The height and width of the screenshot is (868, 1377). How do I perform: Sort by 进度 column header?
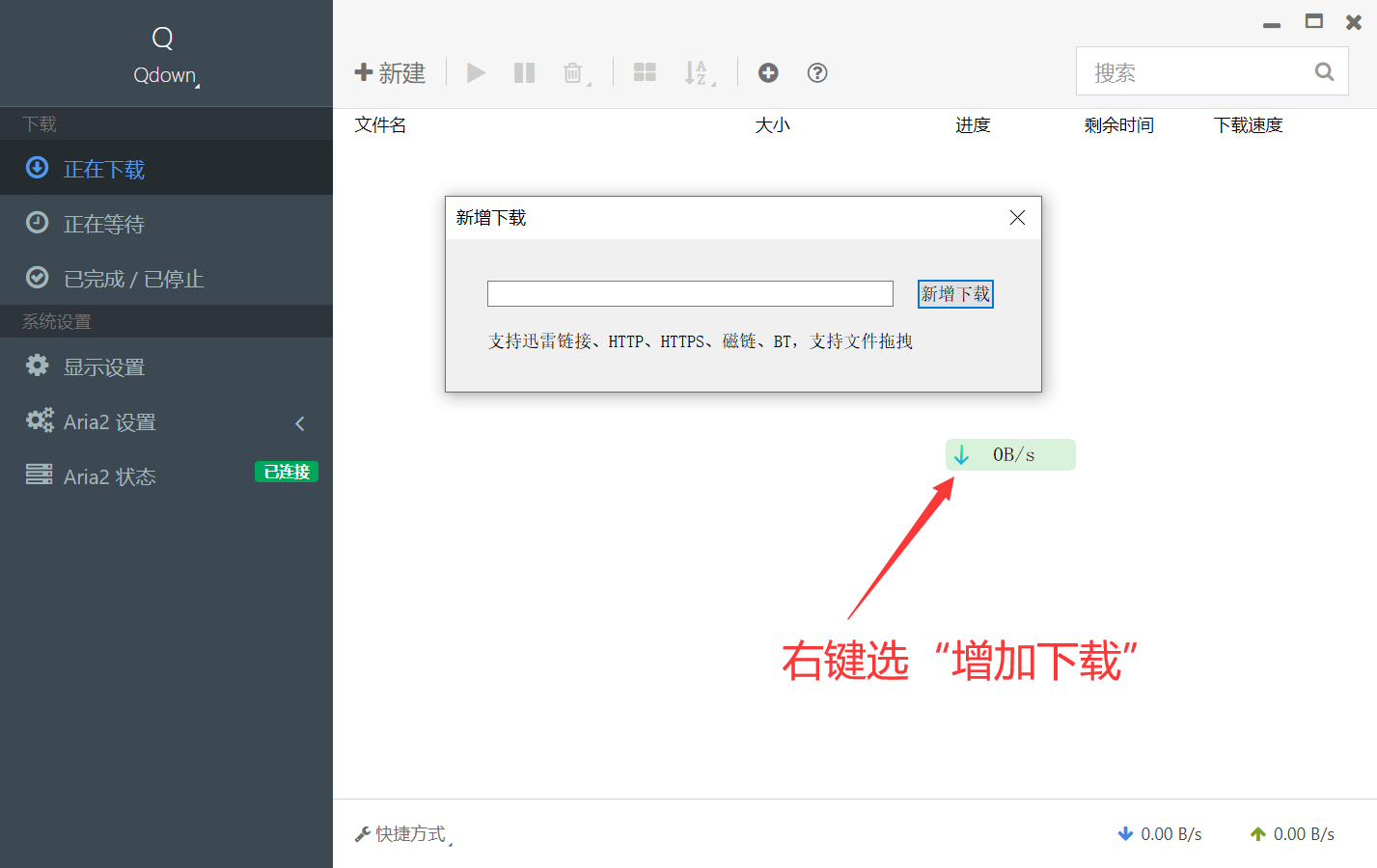973,125
